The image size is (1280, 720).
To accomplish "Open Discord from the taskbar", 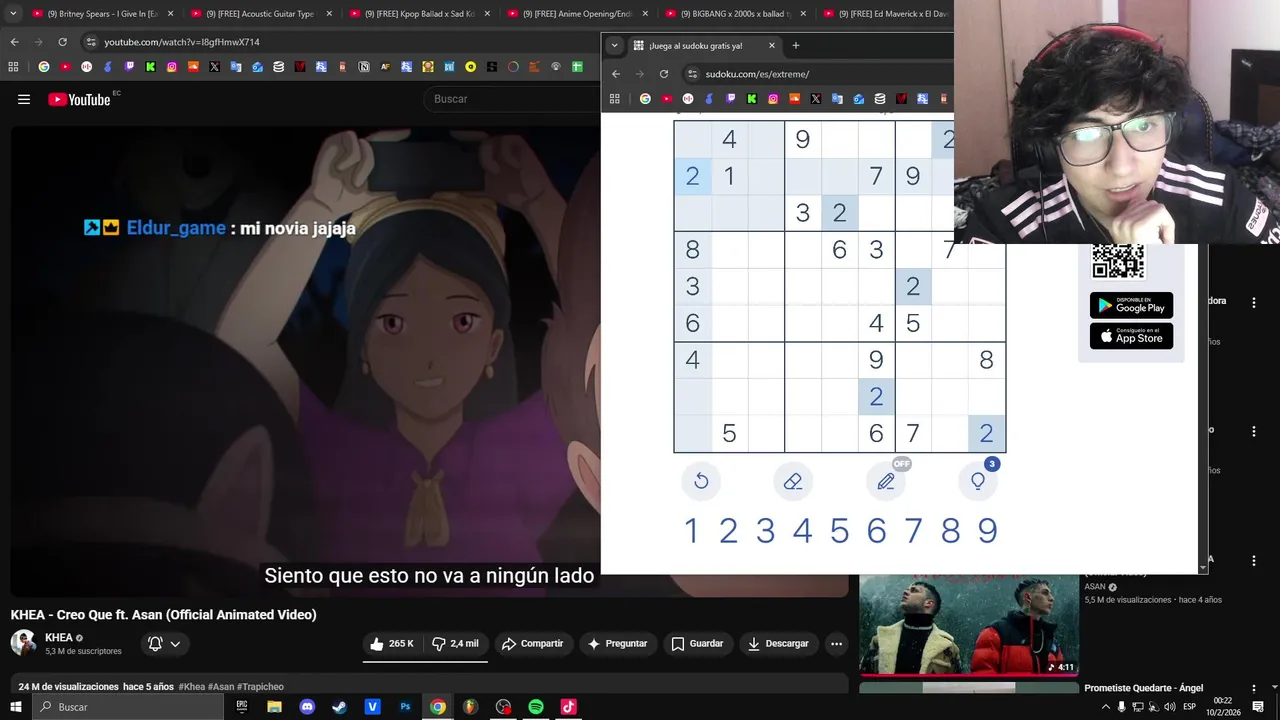I will point(307,707).
